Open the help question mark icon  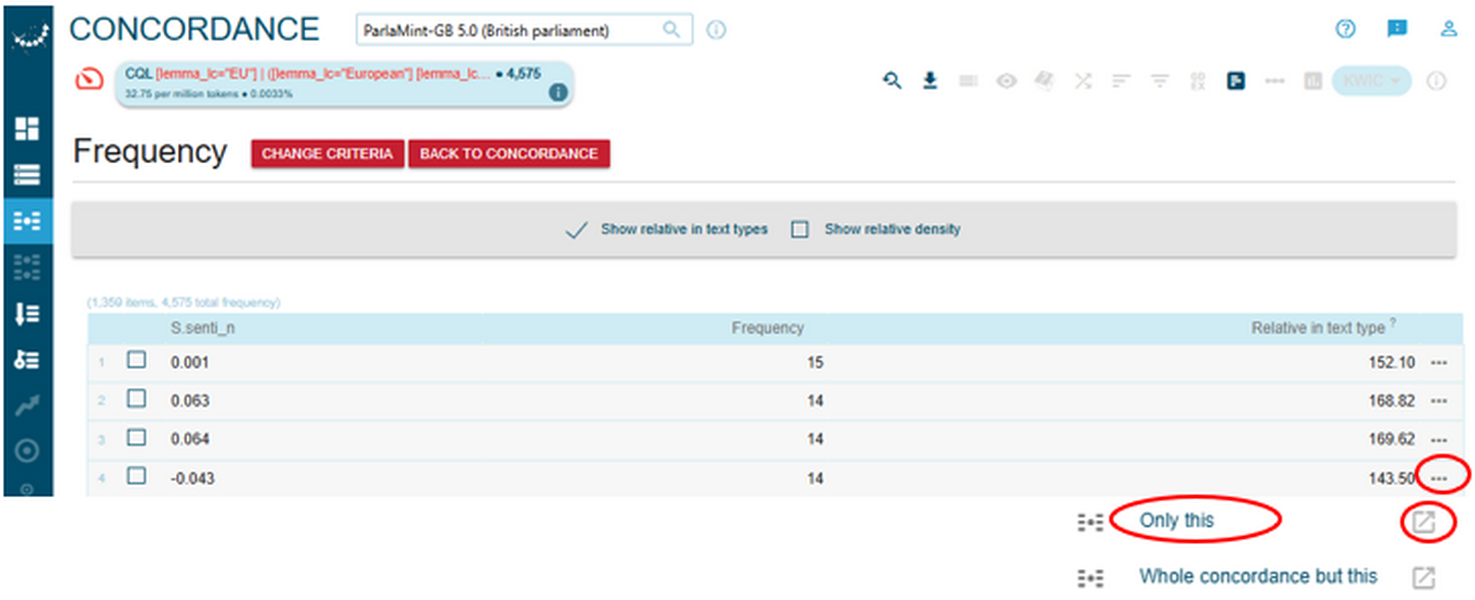tap(1345, 29)
